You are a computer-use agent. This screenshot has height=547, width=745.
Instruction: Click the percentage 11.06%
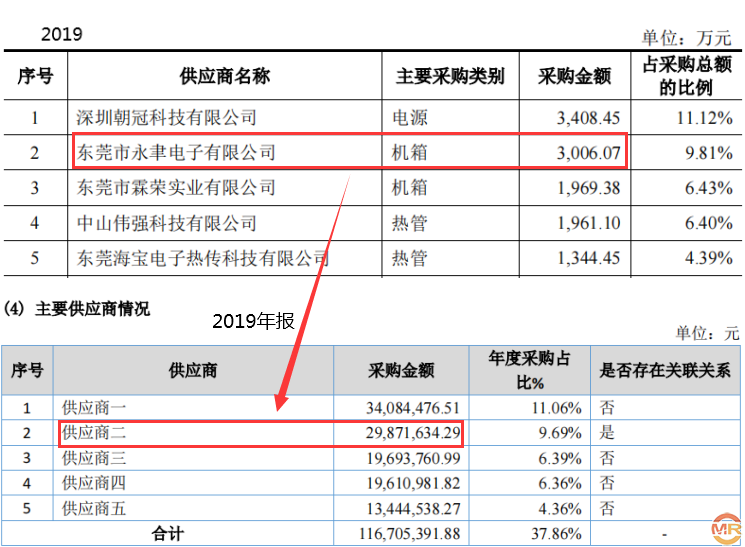click(556, 408)
